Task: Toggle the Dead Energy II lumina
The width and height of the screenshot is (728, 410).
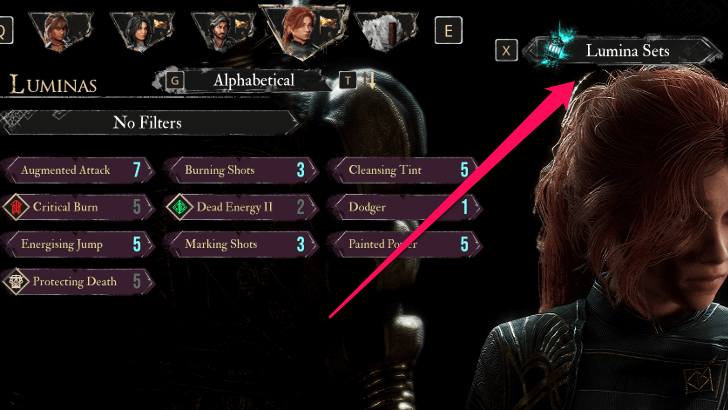Action: pos(242,207)
